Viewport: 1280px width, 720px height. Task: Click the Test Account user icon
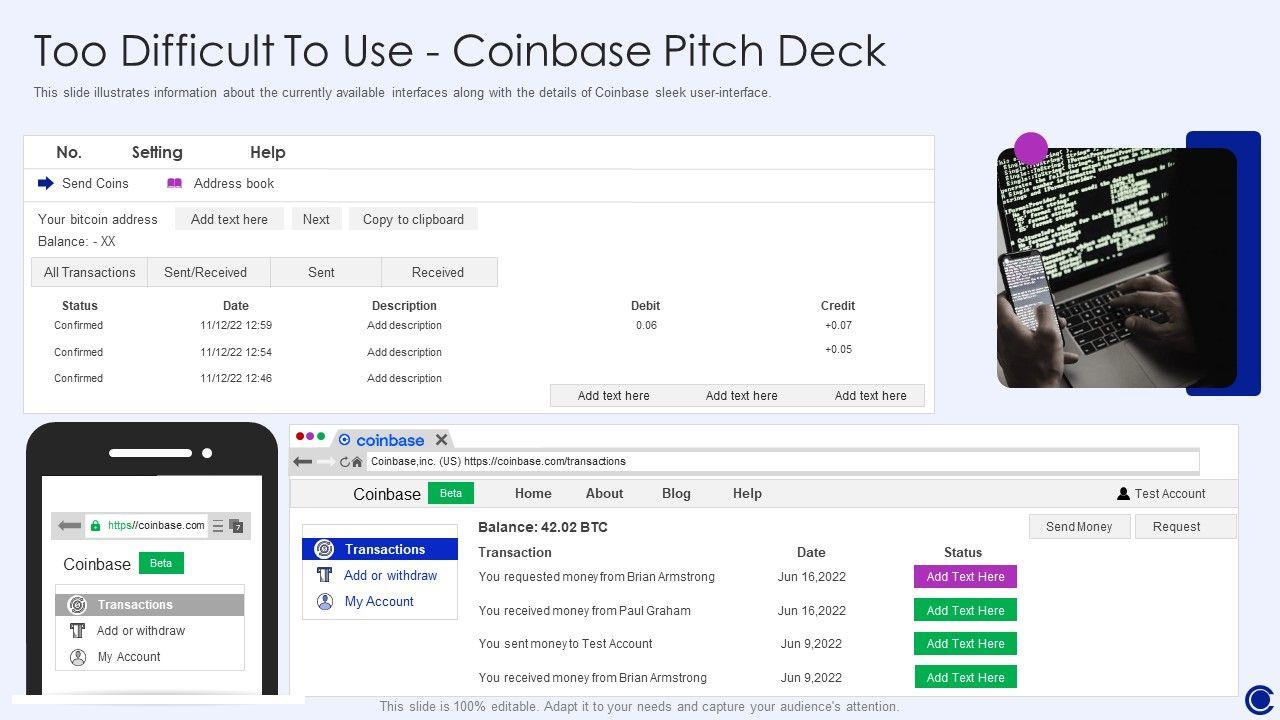pyautogui.click(x=1123, y=494)
